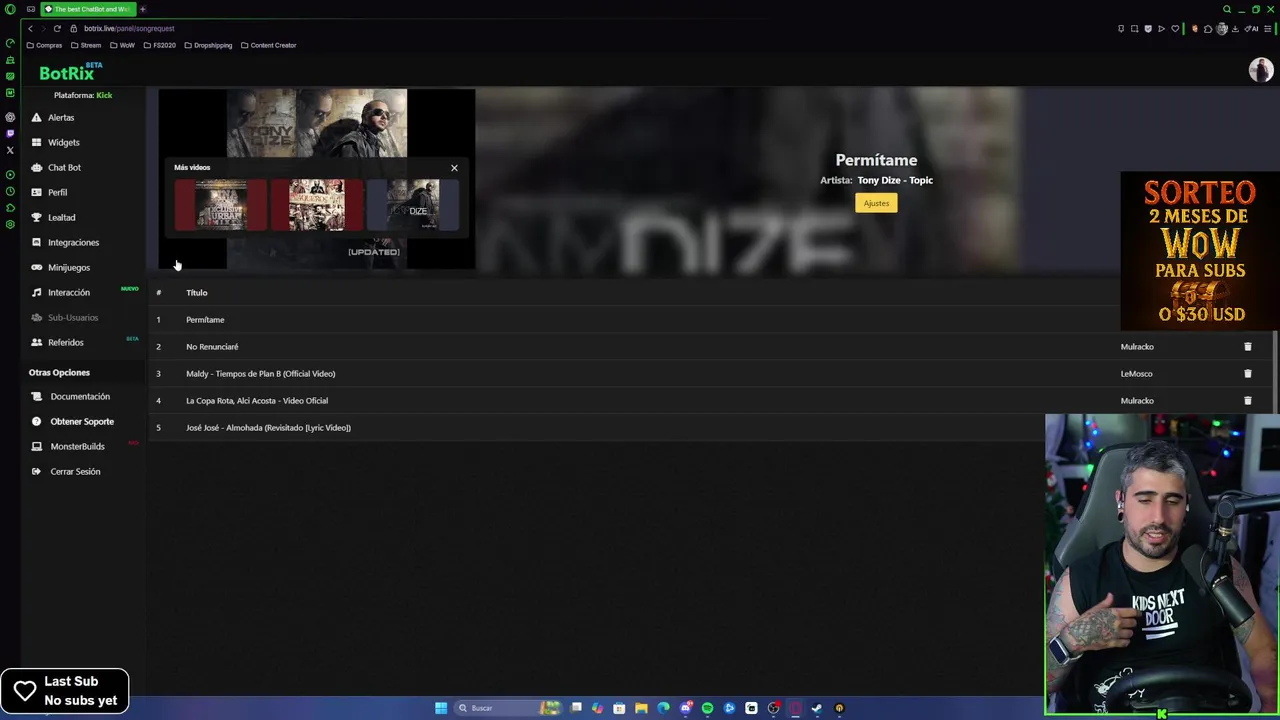Open the Compras bookmark folder

pos(44,45)
